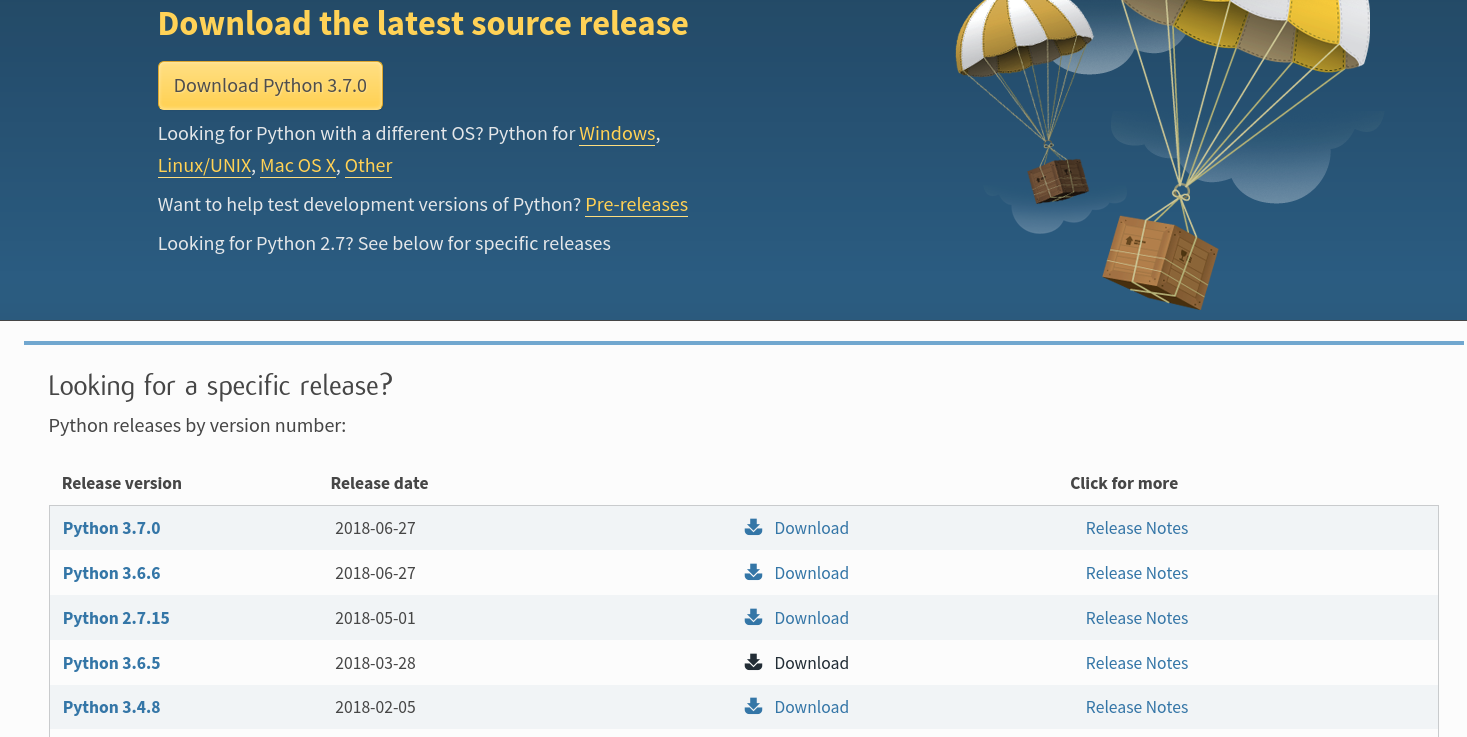Image resolution: width=1467 pixels, height=737 pixels.
Task: Click Download text link for Python 3.7.0
Action: 811,528
